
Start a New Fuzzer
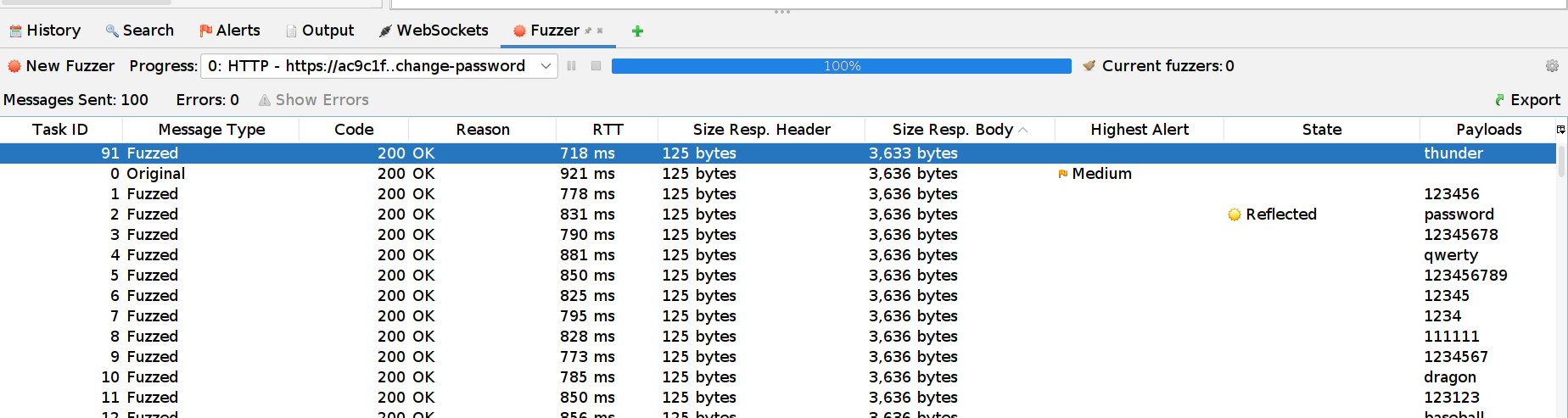coord(61,66)
